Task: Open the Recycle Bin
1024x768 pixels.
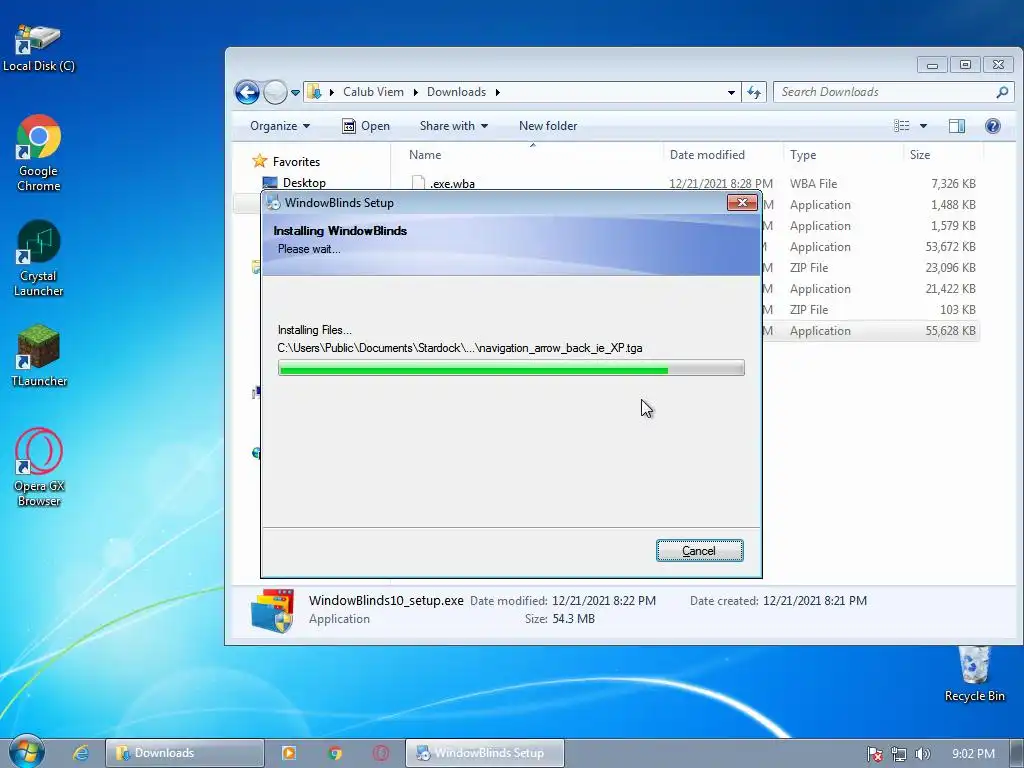Action: 974,674
